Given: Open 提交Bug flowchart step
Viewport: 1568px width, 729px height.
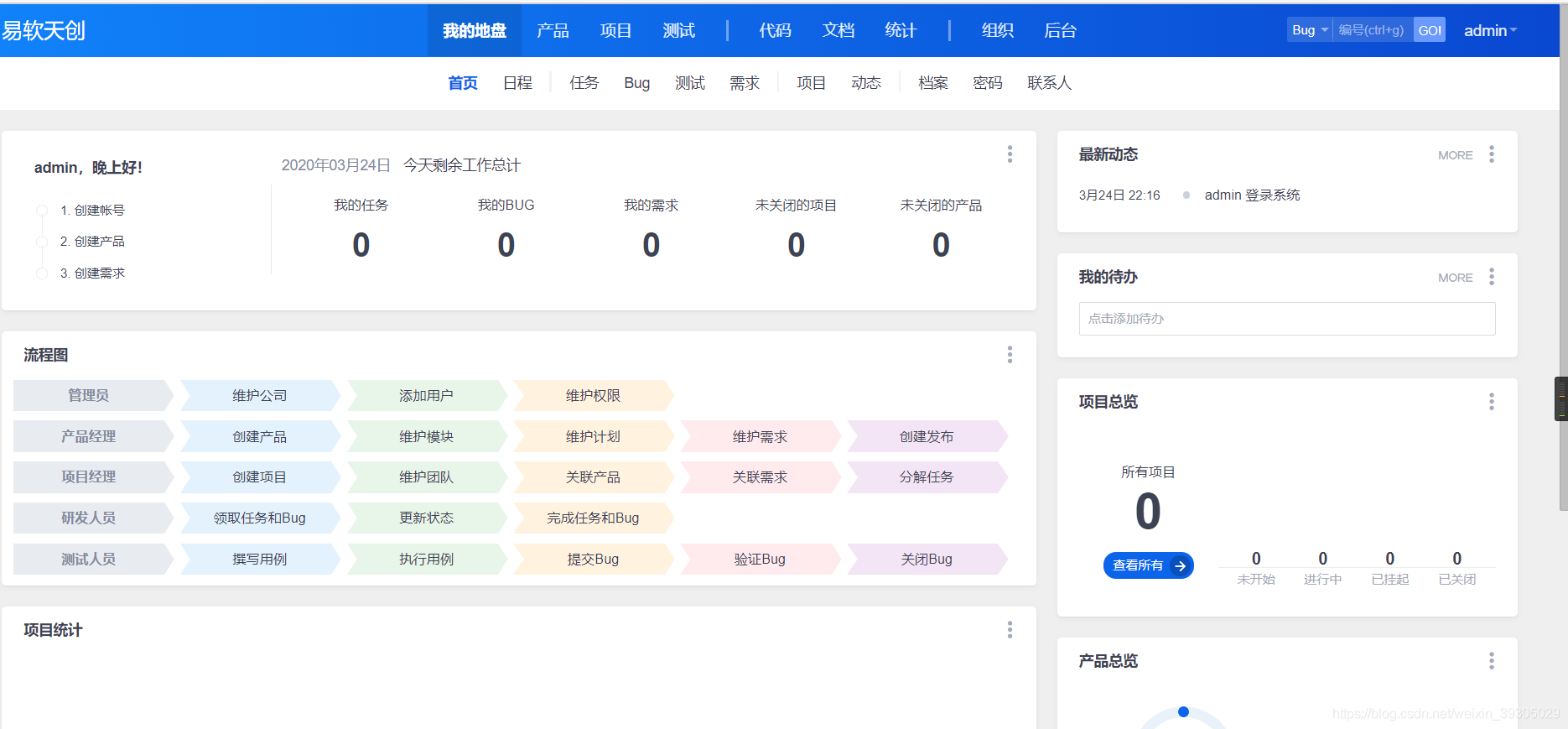Looking at the screenshot, I should pyautogui.click(x=593, y=559).
